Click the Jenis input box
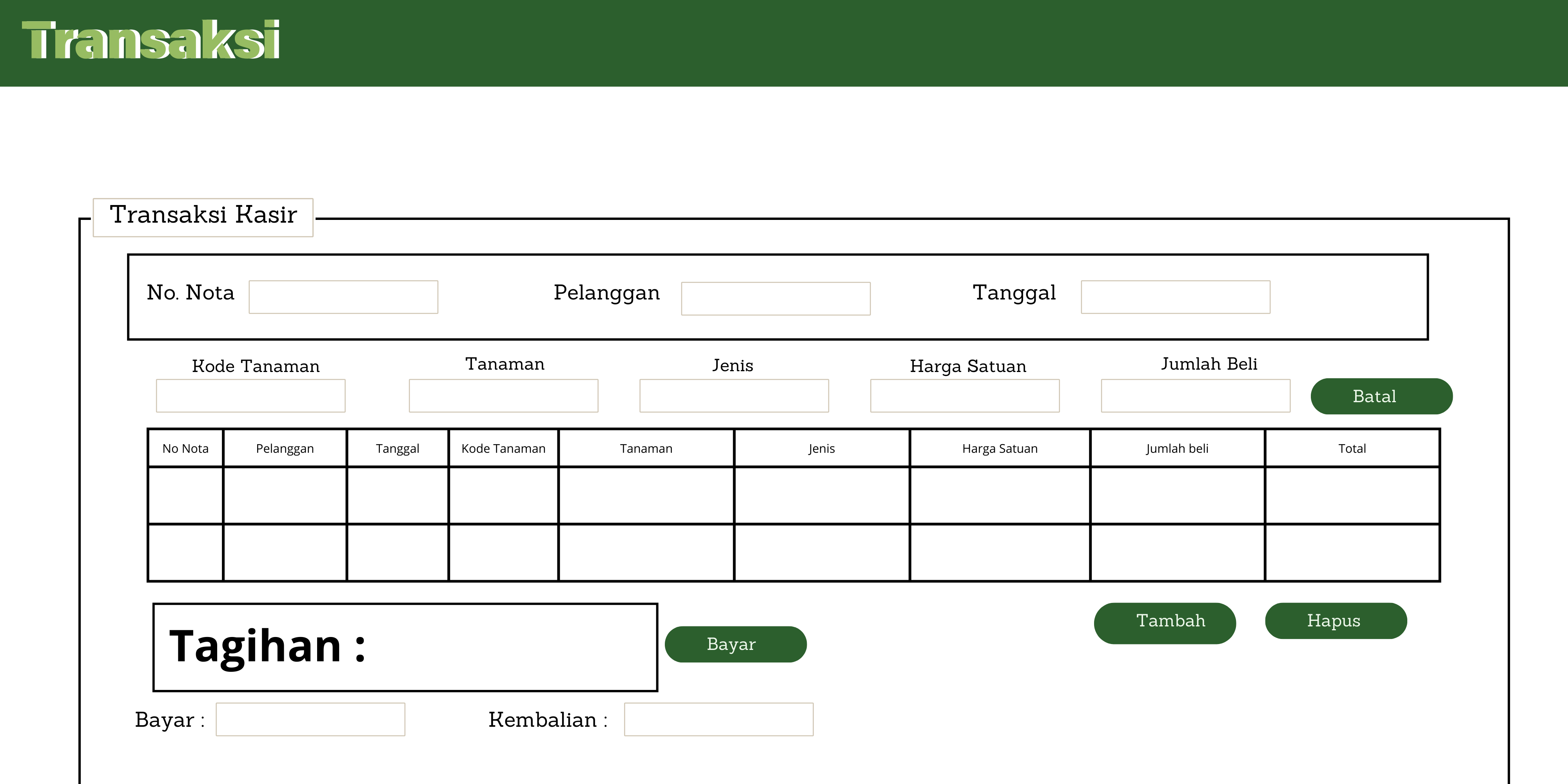This screenshot has height=784, width=1568. pyautogui.click(x=733, y=396)
